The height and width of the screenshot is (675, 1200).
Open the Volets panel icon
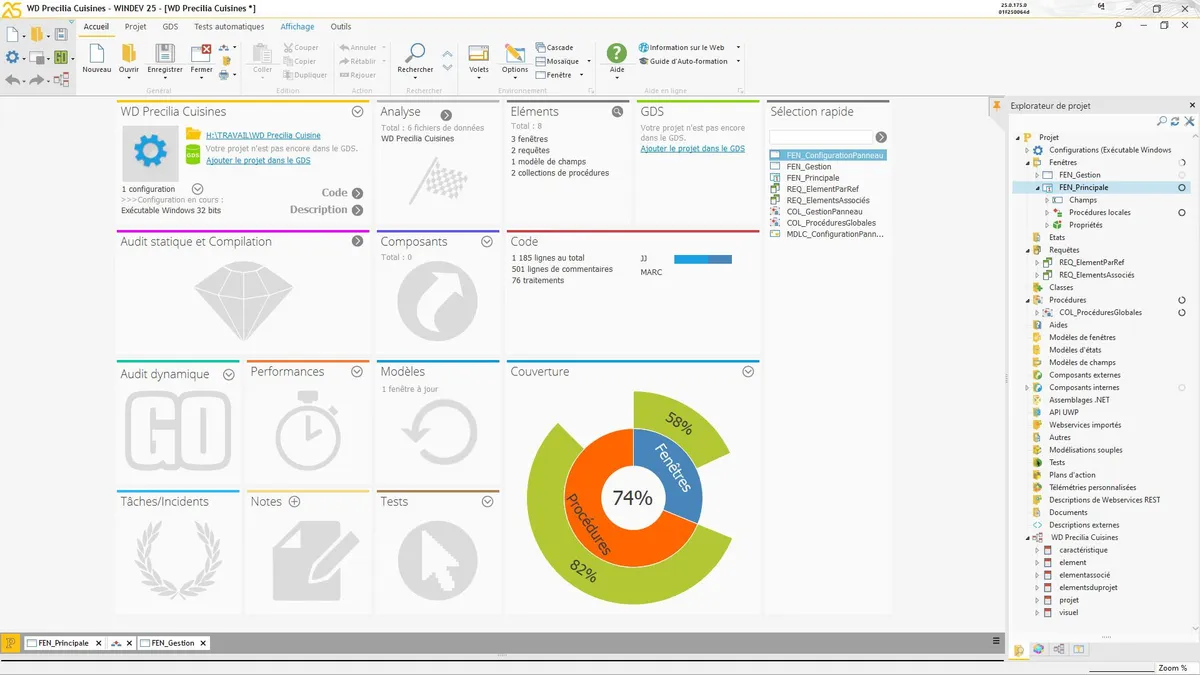[x=479, y=53]
